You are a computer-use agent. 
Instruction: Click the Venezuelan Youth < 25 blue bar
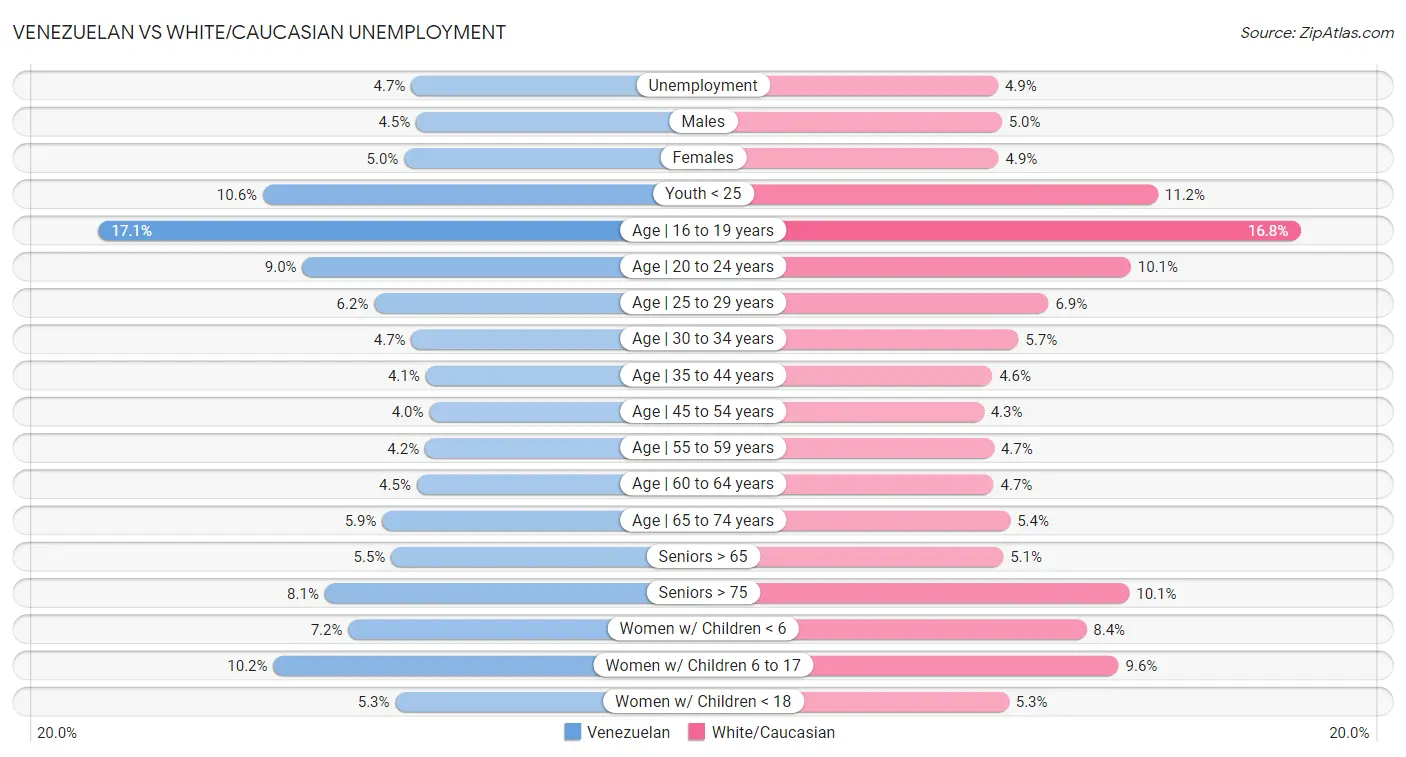[x=458, y=194]
